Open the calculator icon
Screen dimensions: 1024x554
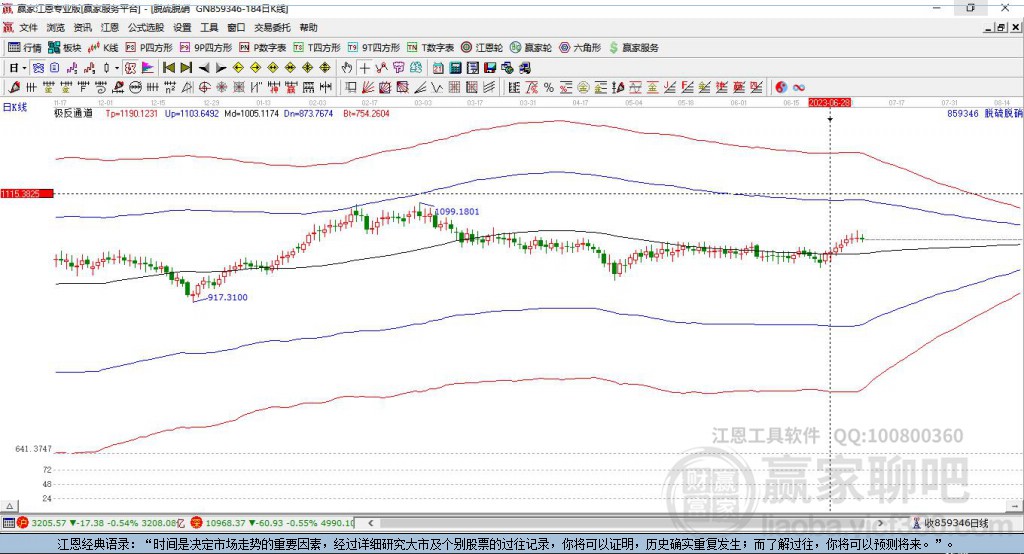[455, 68]
